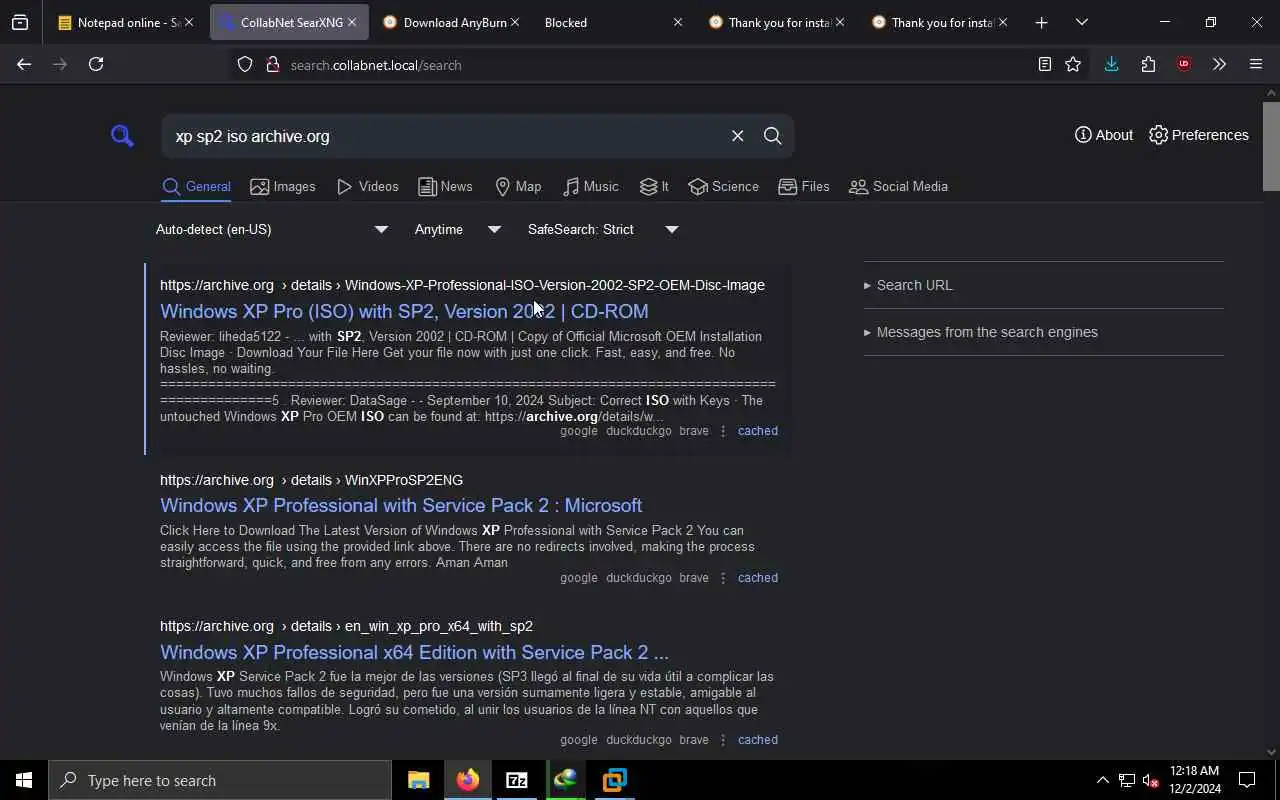Open the Firefox downloads panel

(1111, 64)
